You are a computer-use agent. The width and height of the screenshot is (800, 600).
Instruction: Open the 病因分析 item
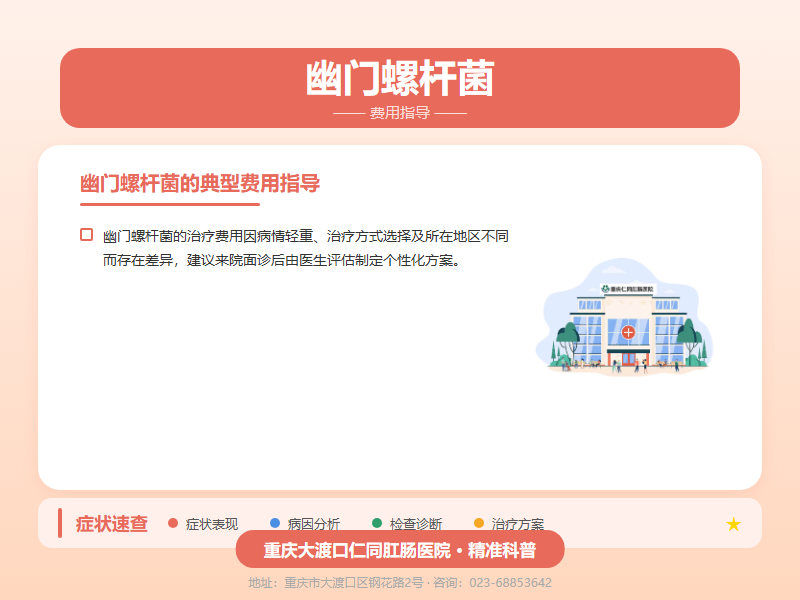(314, 524)
